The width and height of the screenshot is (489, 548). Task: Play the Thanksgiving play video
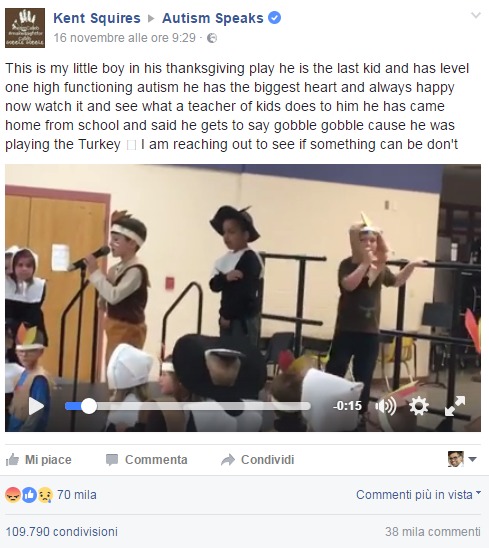[36, 406]
